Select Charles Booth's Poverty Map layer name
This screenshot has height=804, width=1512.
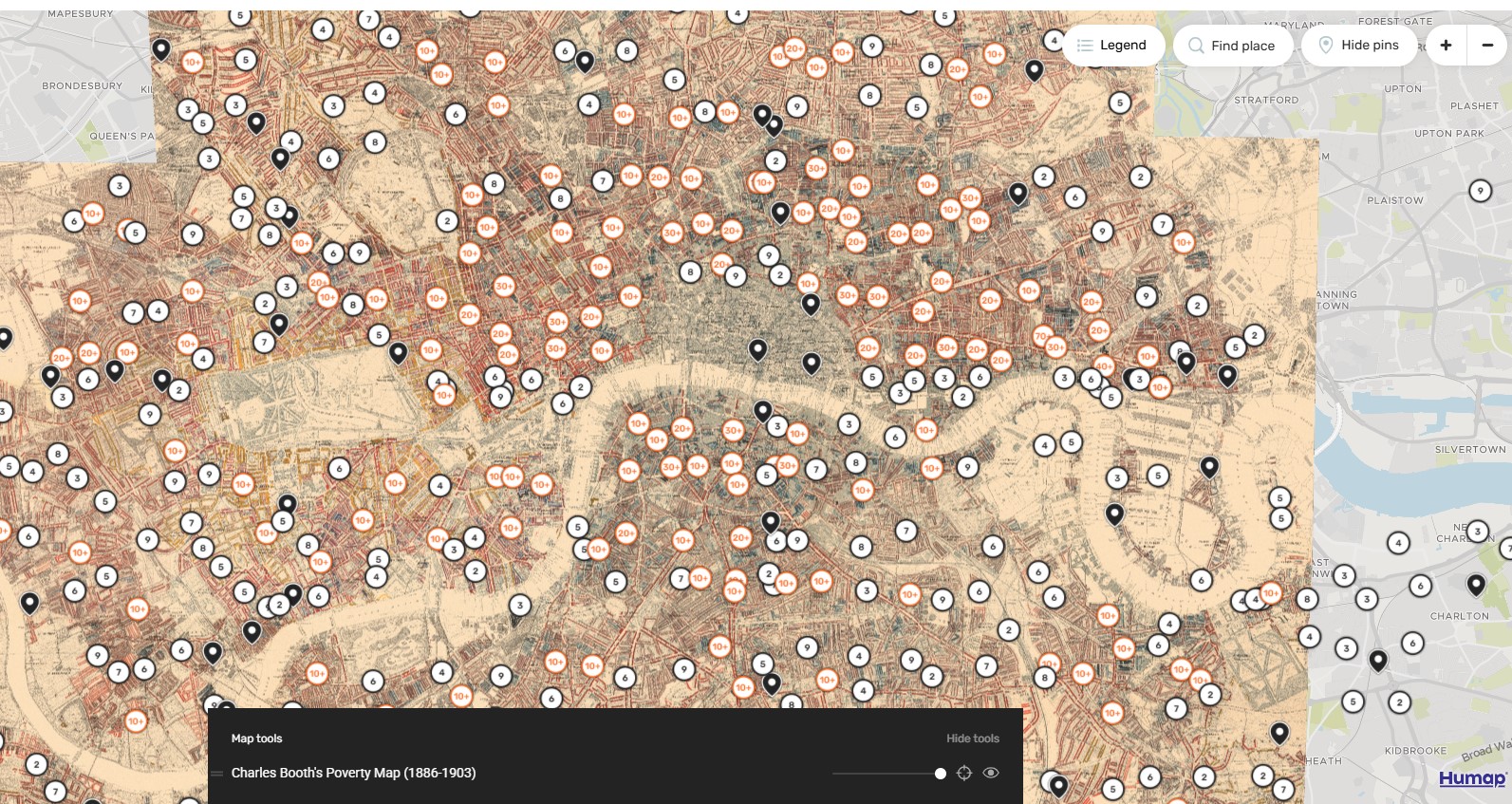point(353,773)
